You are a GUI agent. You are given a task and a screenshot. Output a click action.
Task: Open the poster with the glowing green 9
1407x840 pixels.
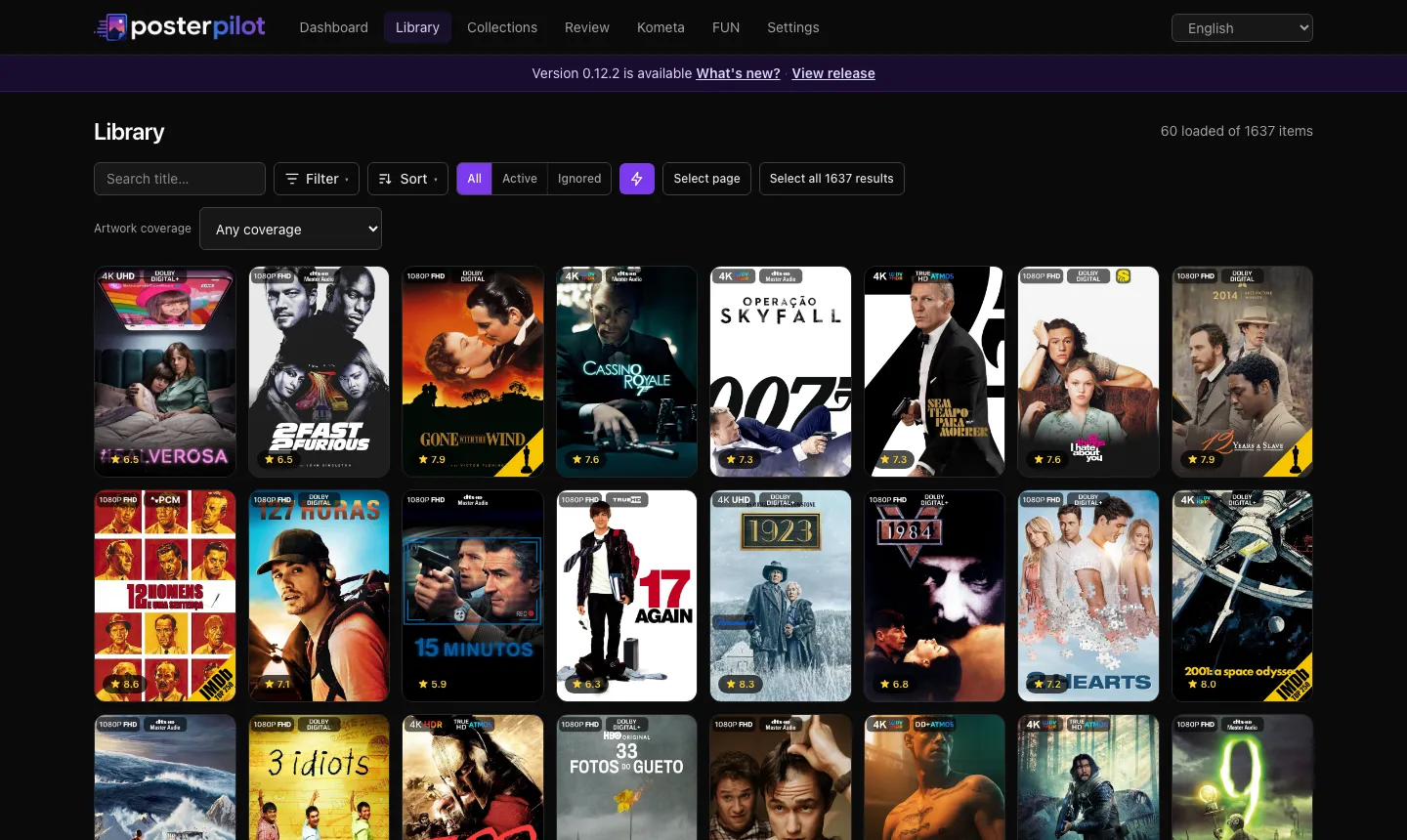pos(1243,777)
